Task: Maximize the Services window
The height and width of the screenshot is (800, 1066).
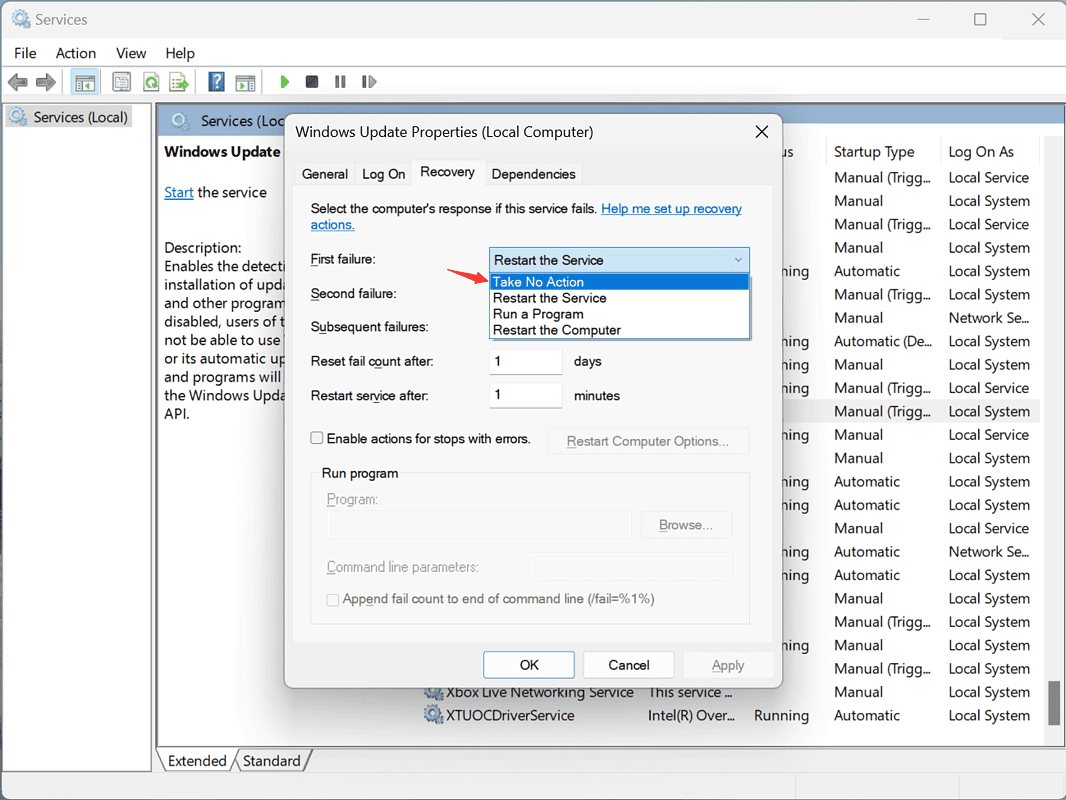Action: click(980, 20)
